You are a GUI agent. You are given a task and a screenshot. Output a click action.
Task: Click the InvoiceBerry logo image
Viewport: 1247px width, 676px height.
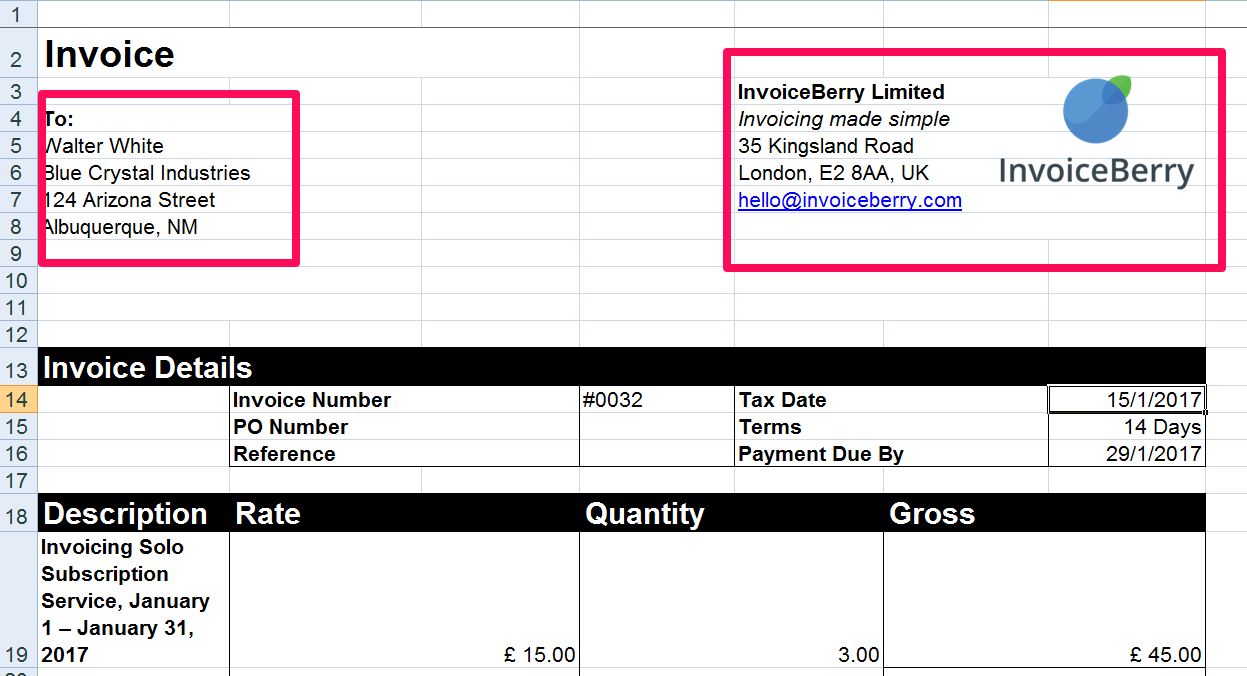pos(1097,131)
